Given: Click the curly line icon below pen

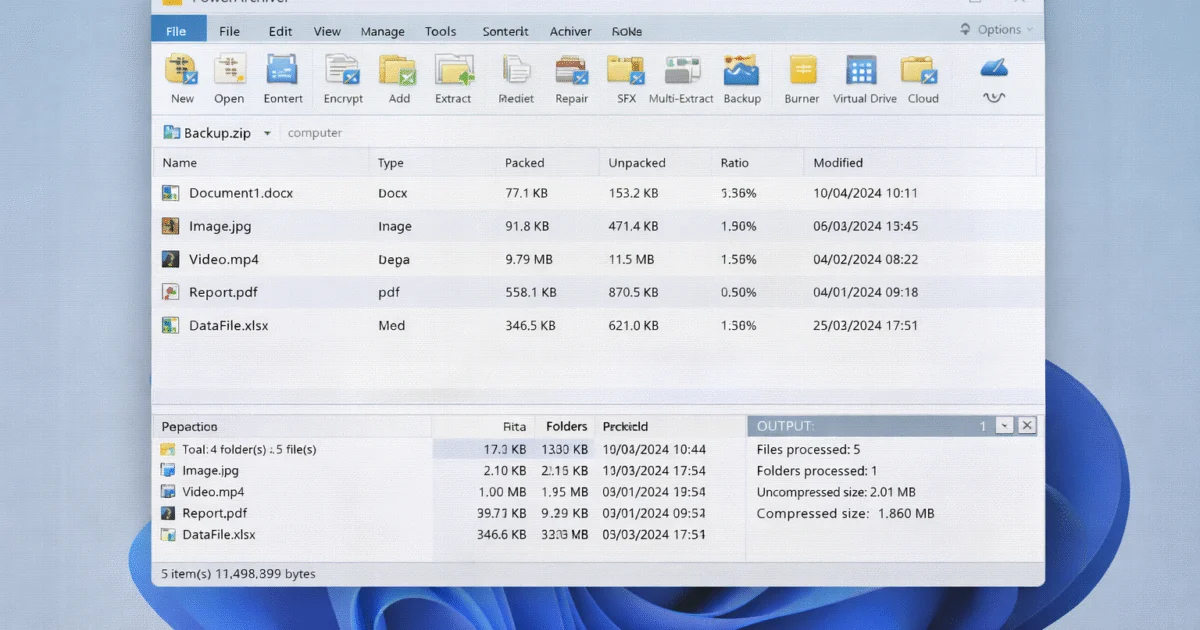Looking at the screenshot, I should 993,97.
